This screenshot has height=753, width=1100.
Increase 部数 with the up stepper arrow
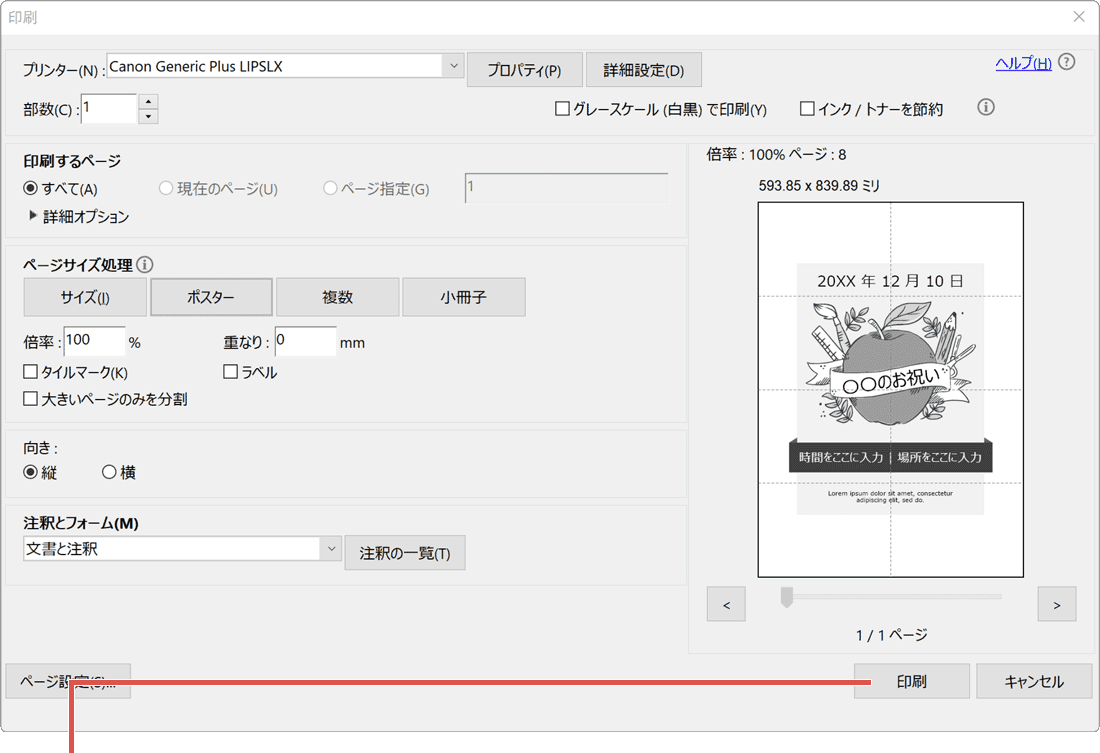click(148, 101)
